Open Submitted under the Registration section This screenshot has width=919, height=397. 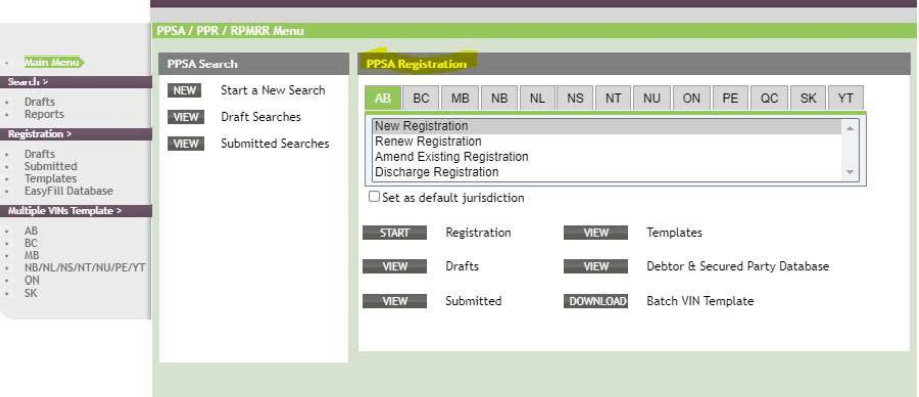(x=50, y=167)
